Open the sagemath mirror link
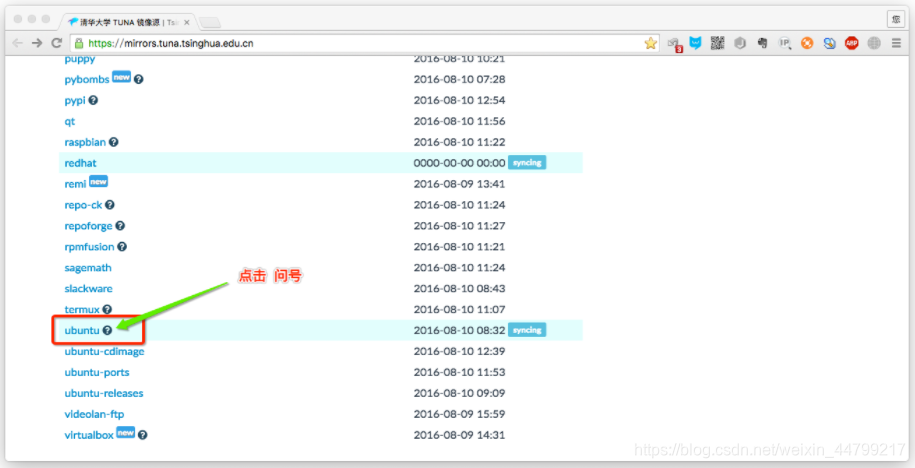The height and width of the screenshot is (468, 915). pos(88,268)
